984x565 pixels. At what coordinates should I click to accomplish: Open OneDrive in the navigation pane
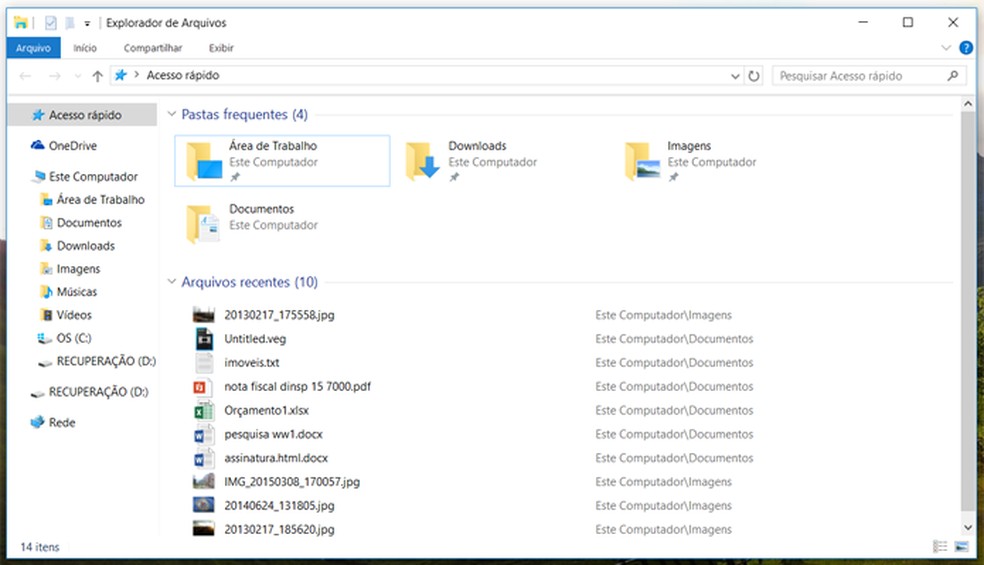click(73, 146)
